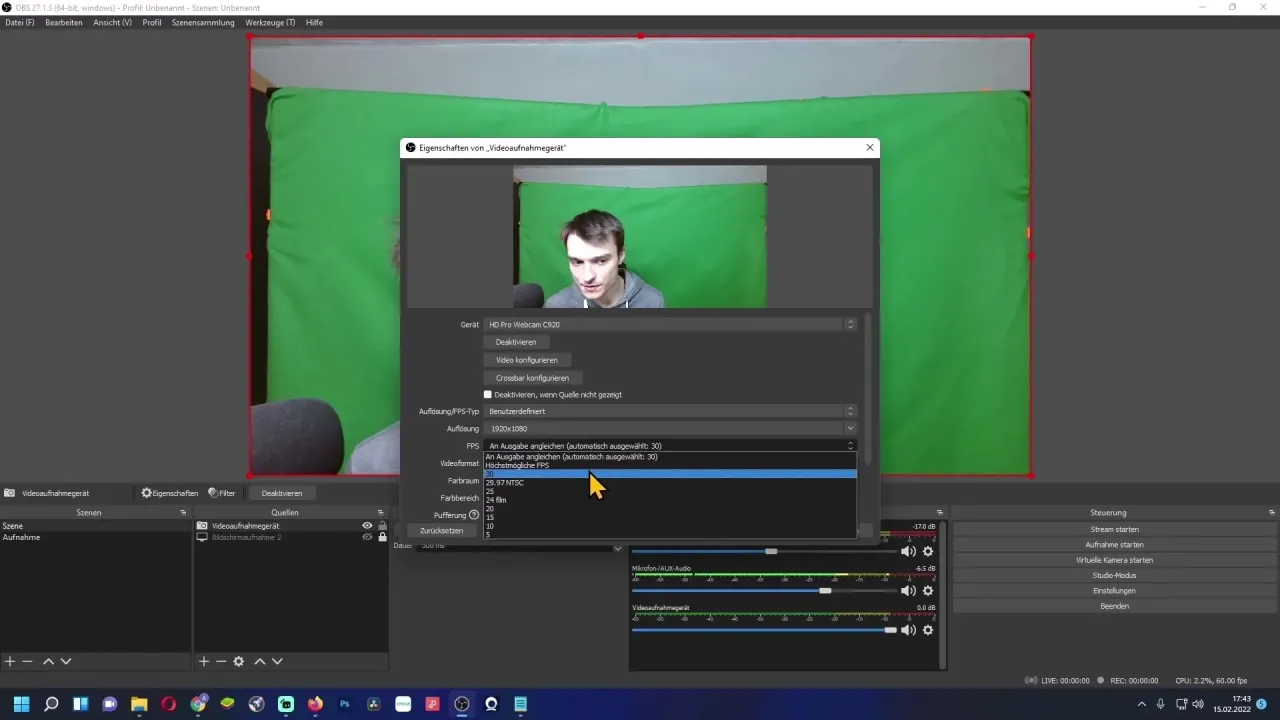The image size is (1280, 720).
Task: Remove the selected source using the minus icon
Action: (221, 661)
